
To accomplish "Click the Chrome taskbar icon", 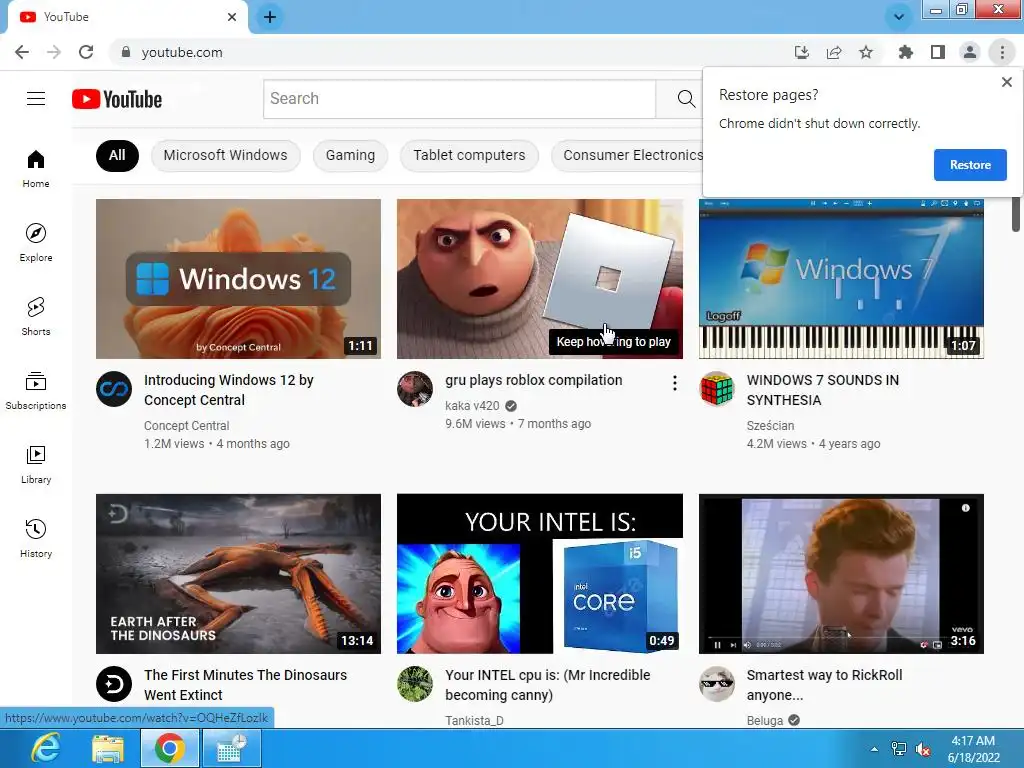I will pos(170,748).
